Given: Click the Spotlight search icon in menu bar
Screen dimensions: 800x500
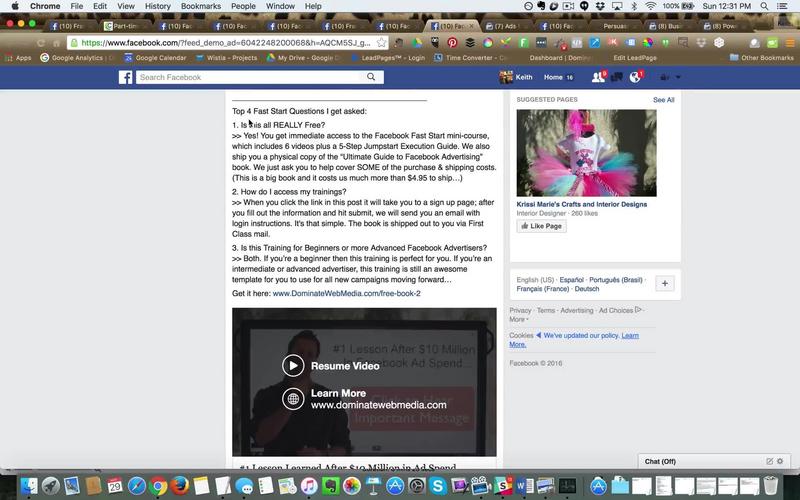Looking at the screenshot, I should pos(764,6).
